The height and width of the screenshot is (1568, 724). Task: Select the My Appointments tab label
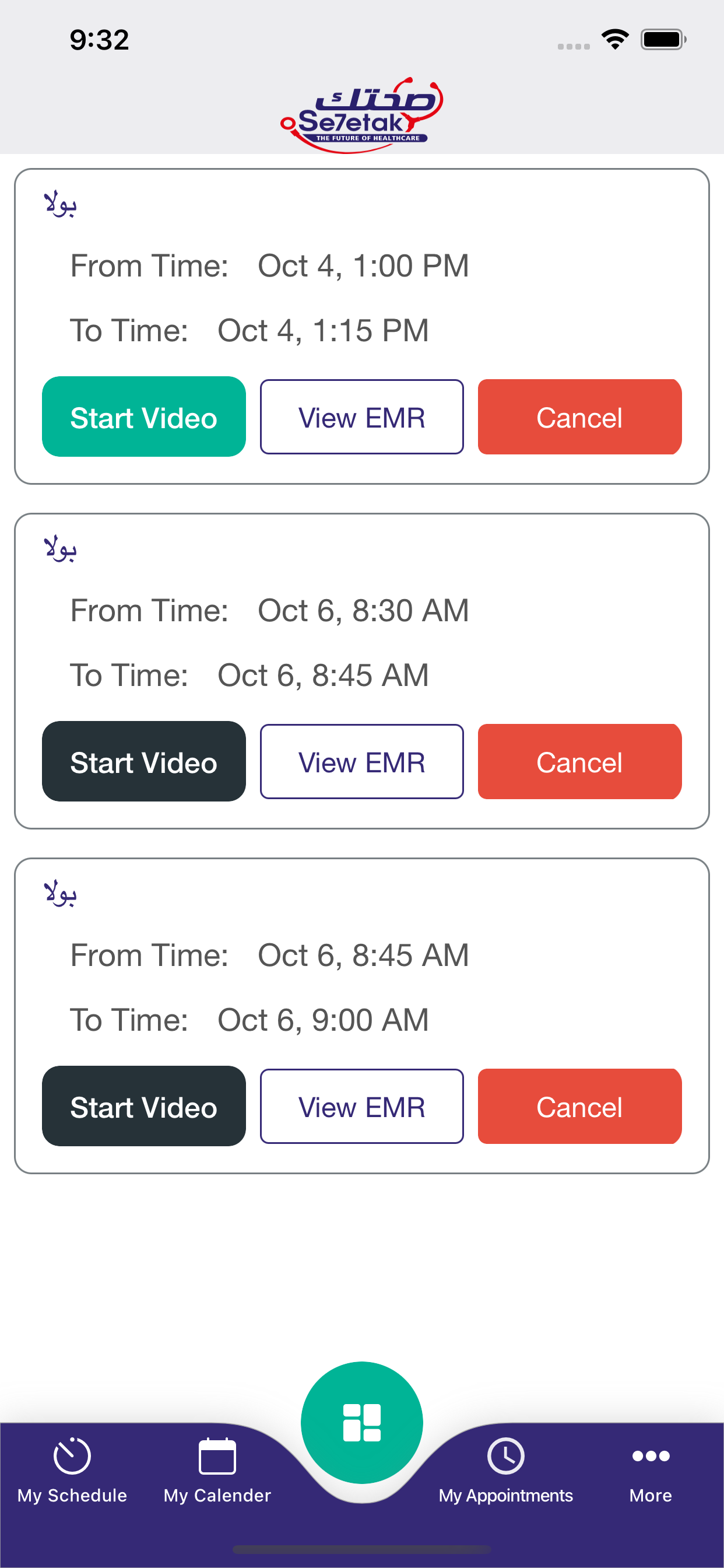(505, 1496)
